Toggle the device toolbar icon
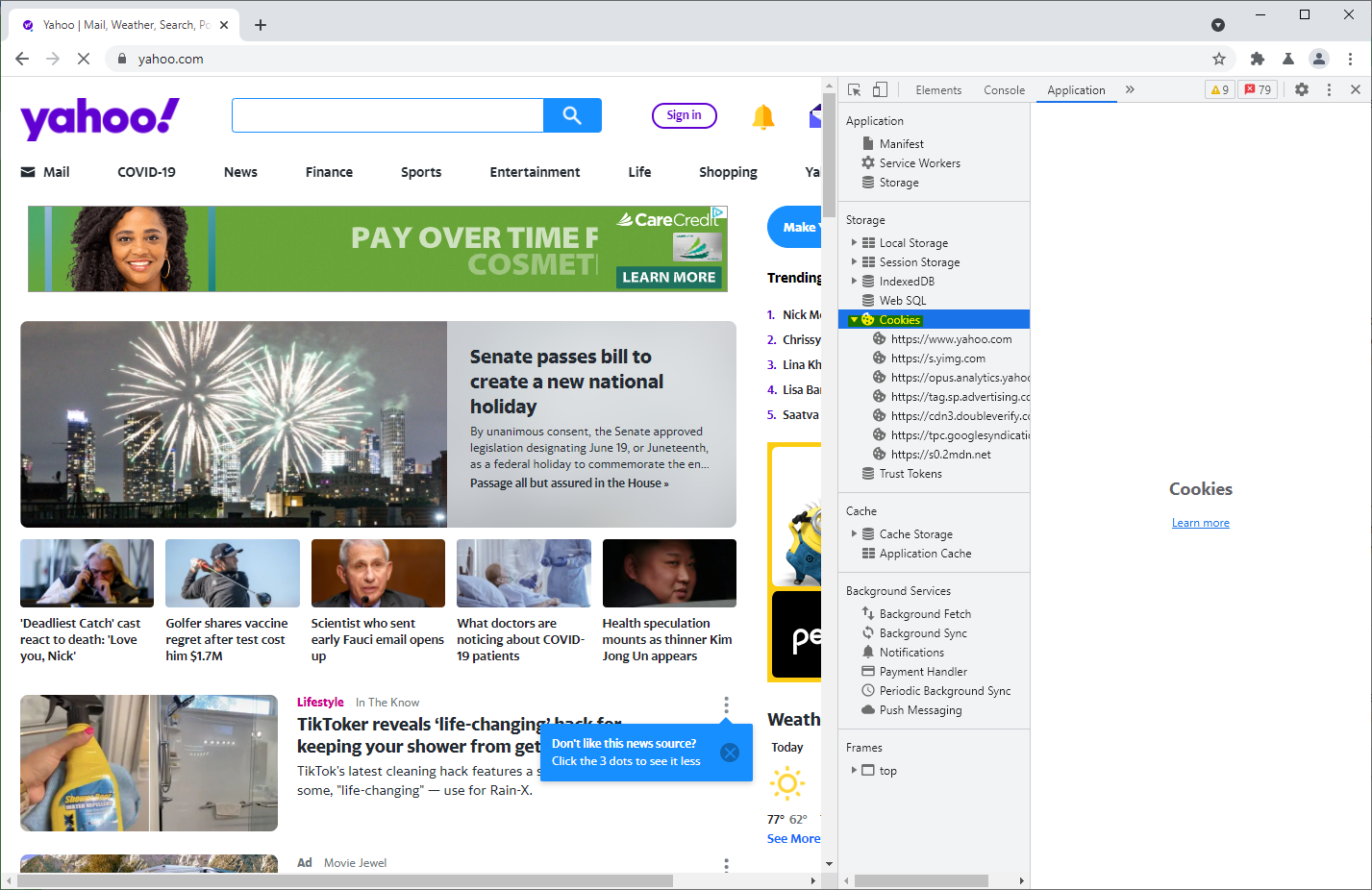Viewport: 1372px width, 890px height. [x=880, y=89]
